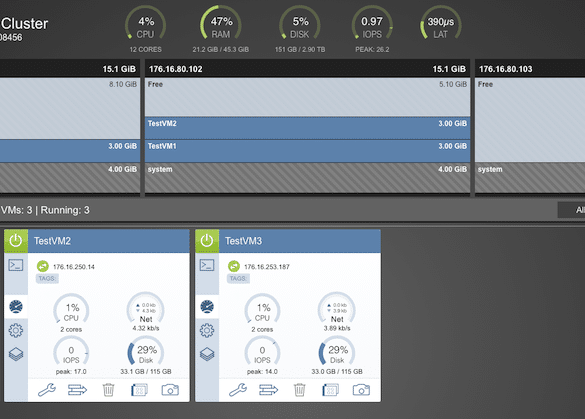Click TestVM3 card title

pyautogui.click(x=243, y=241)
